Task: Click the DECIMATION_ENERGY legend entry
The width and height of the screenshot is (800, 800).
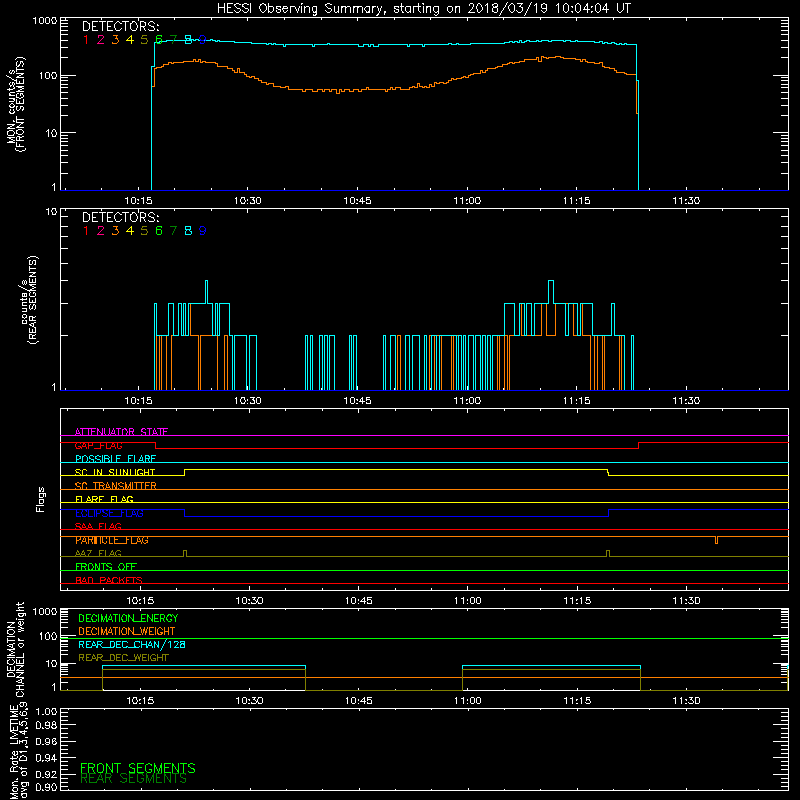Action: [x=128, y=618]
